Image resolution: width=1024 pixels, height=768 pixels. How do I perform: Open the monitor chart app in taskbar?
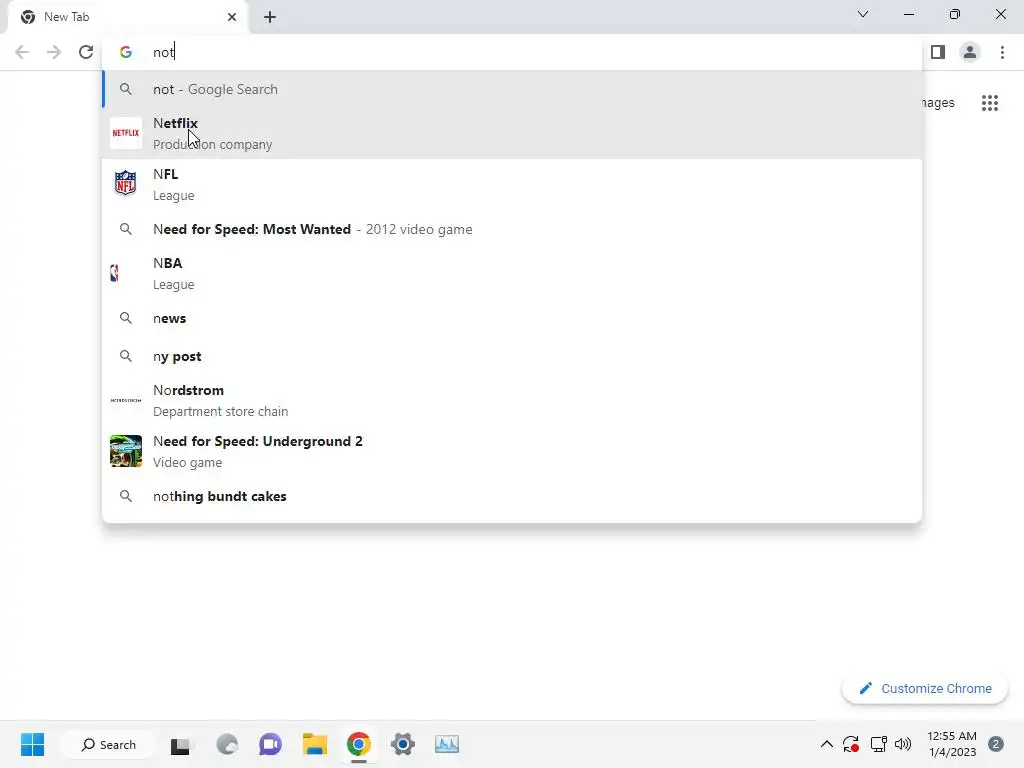(x=447, y=744)
